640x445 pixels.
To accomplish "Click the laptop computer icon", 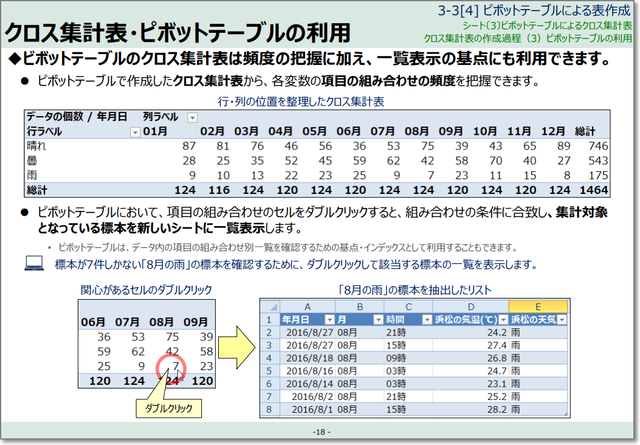I will coord(35,264).
